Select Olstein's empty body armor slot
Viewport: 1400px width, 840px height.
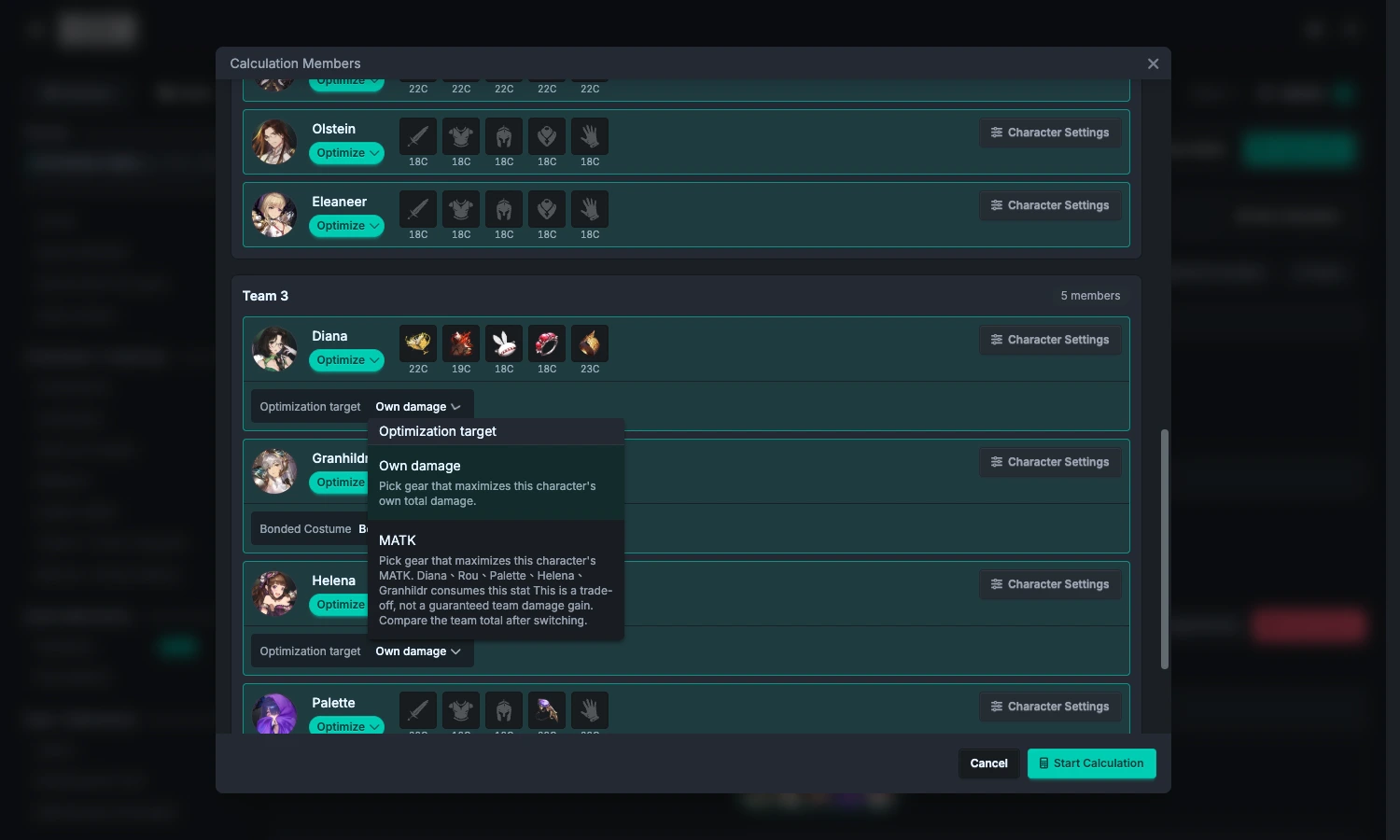coord(461,136)
